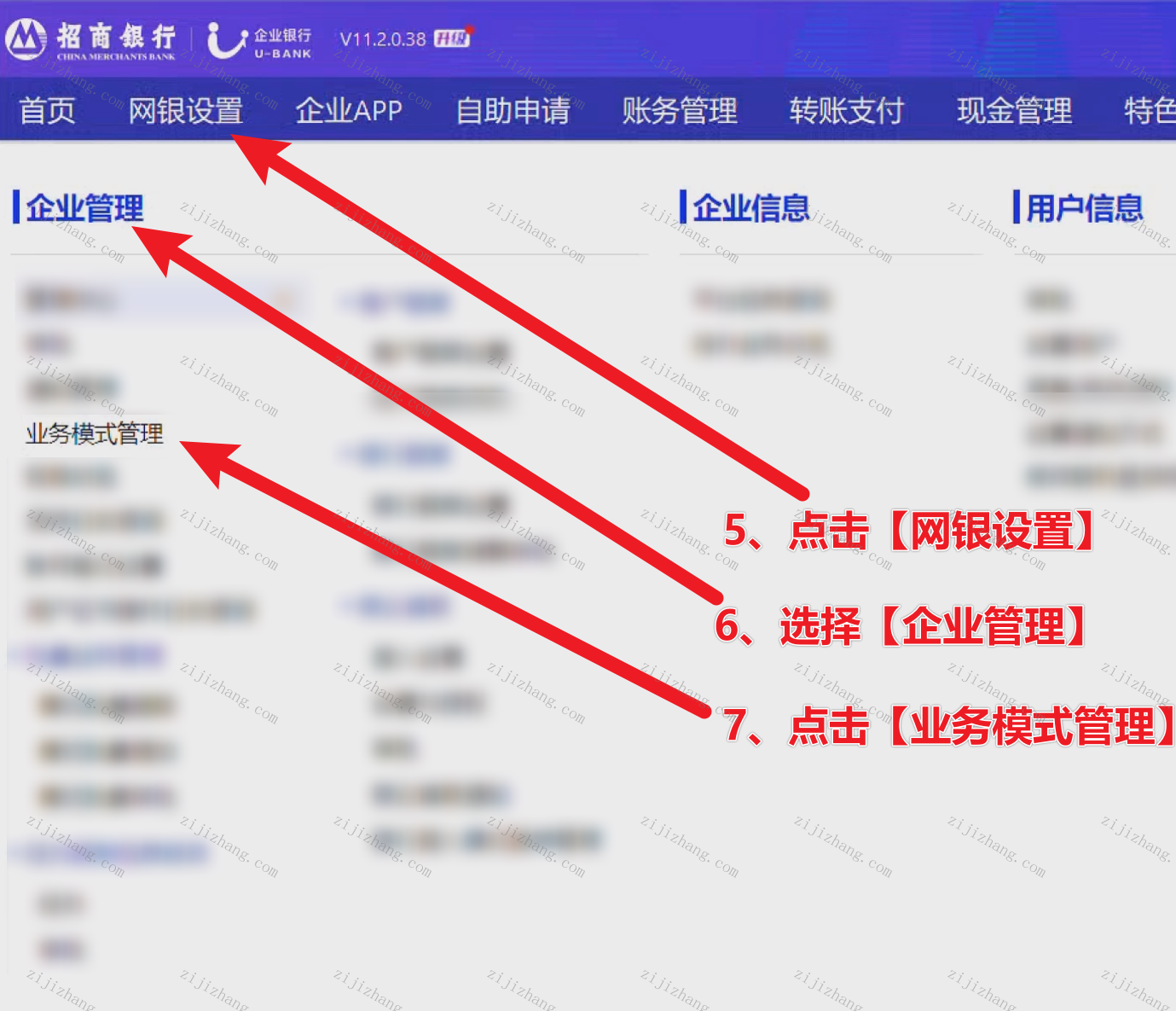Click the 业务模式管理 link
The width and height of the screenshot is (1176, 1011).
(x=94, y=433)
